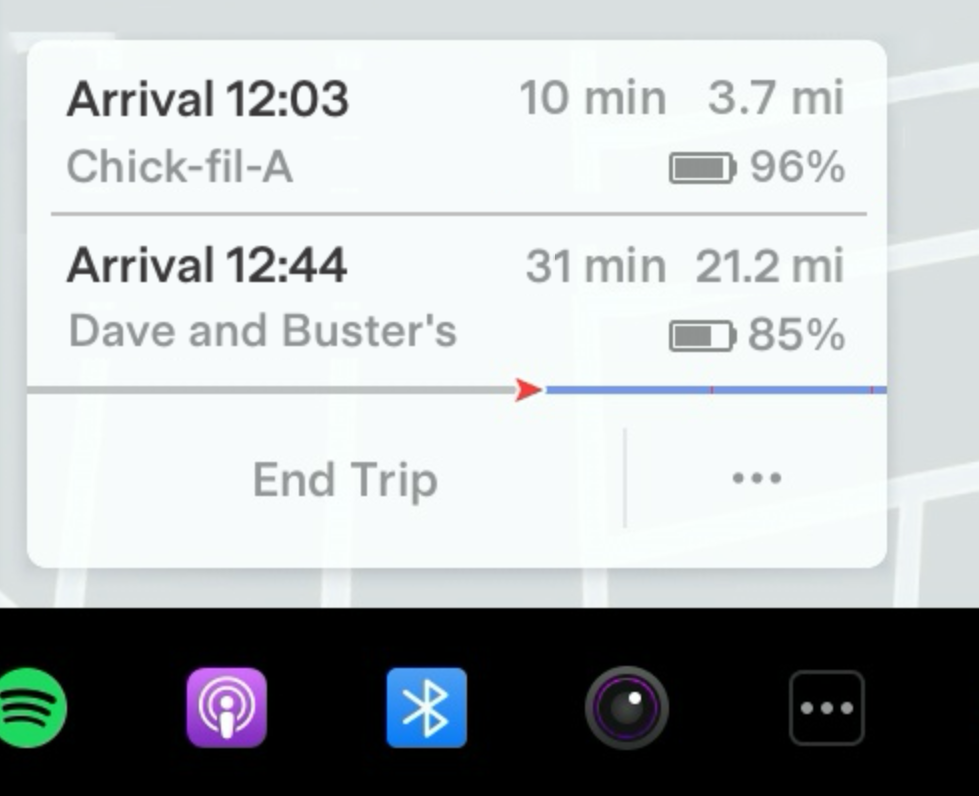Launch the Apple Podcasts app
This screenshot has height=796, width=979.
(227, 707)
